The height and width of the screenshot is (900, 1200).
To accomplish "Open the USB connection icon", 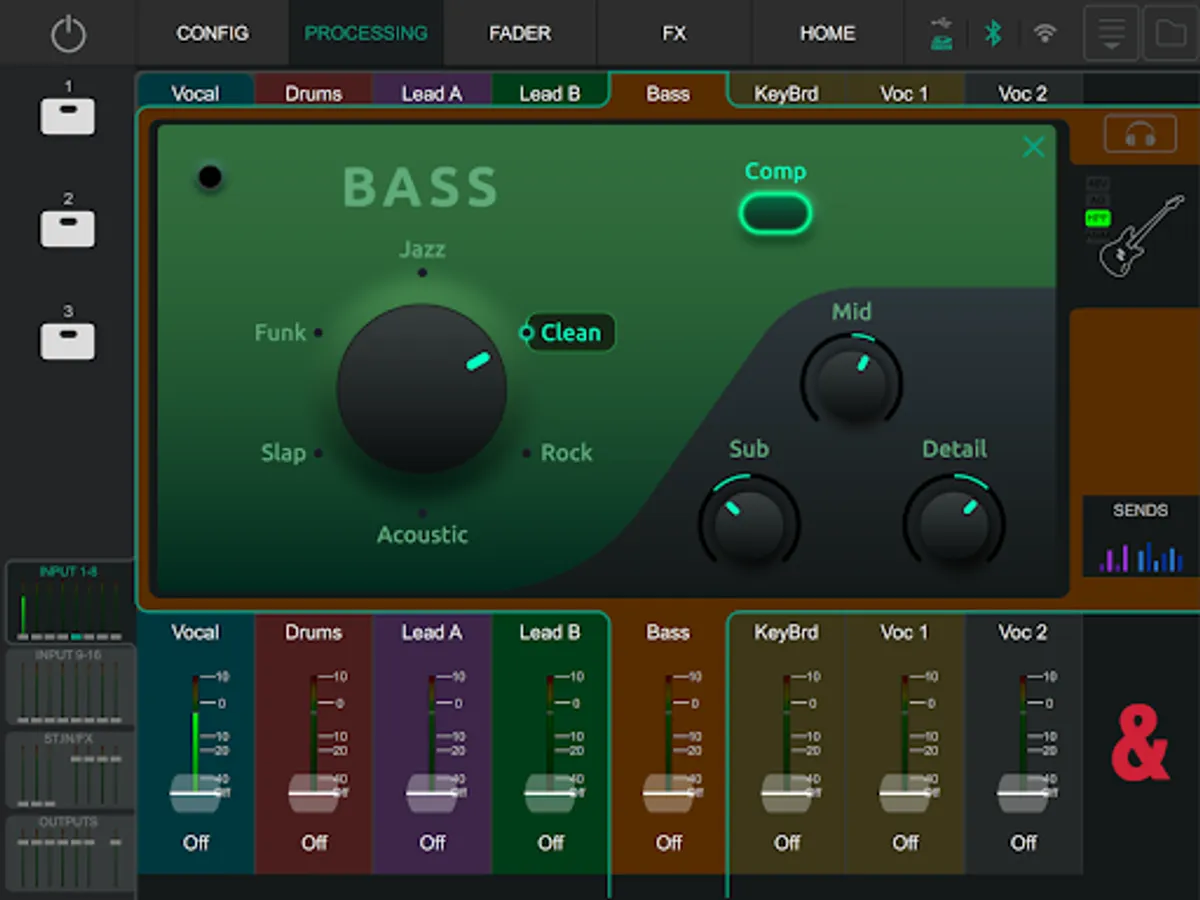I will click(x=941, y=33).
